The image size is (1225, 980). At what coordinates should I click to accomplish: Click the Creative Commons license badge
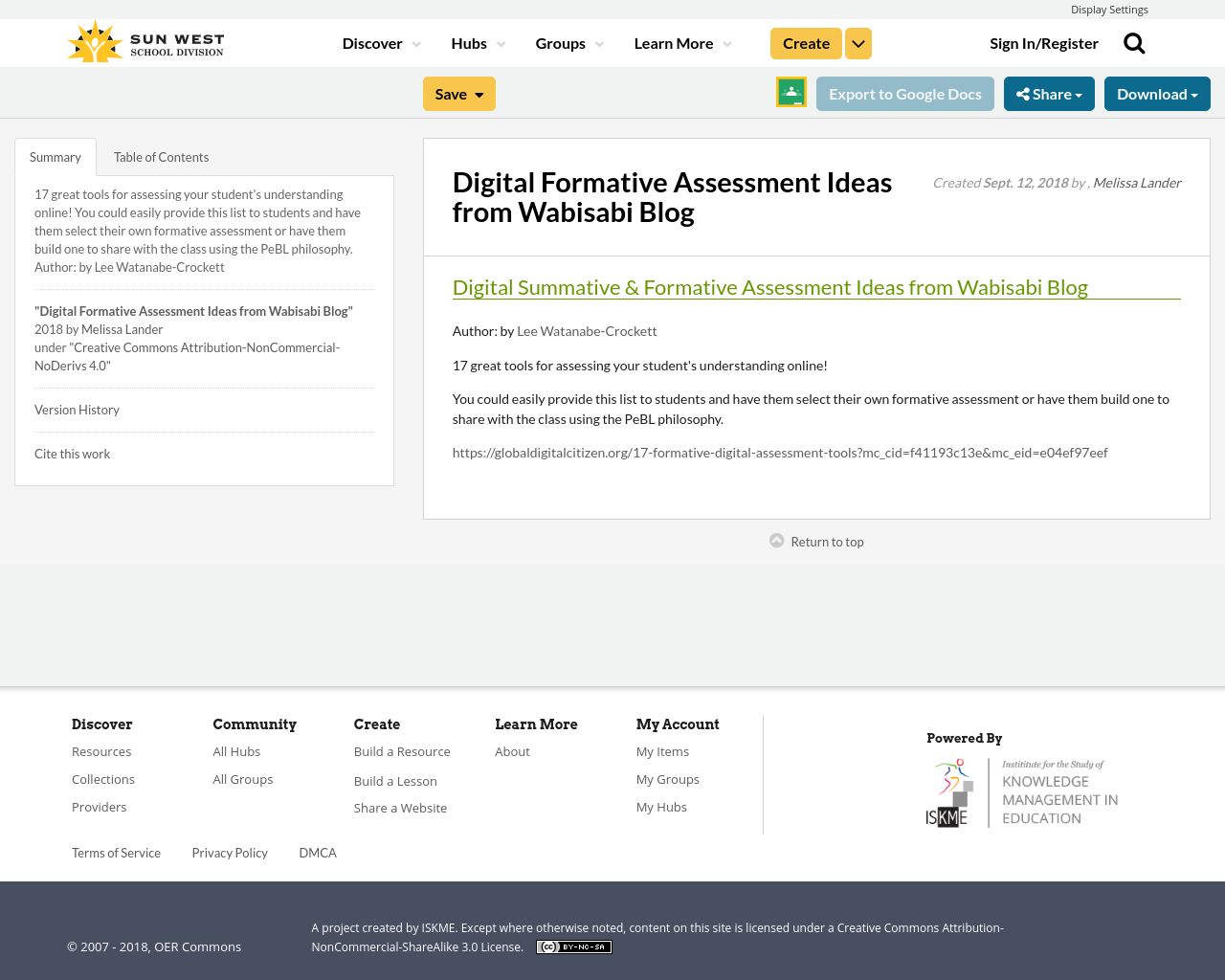coord(573,946)
